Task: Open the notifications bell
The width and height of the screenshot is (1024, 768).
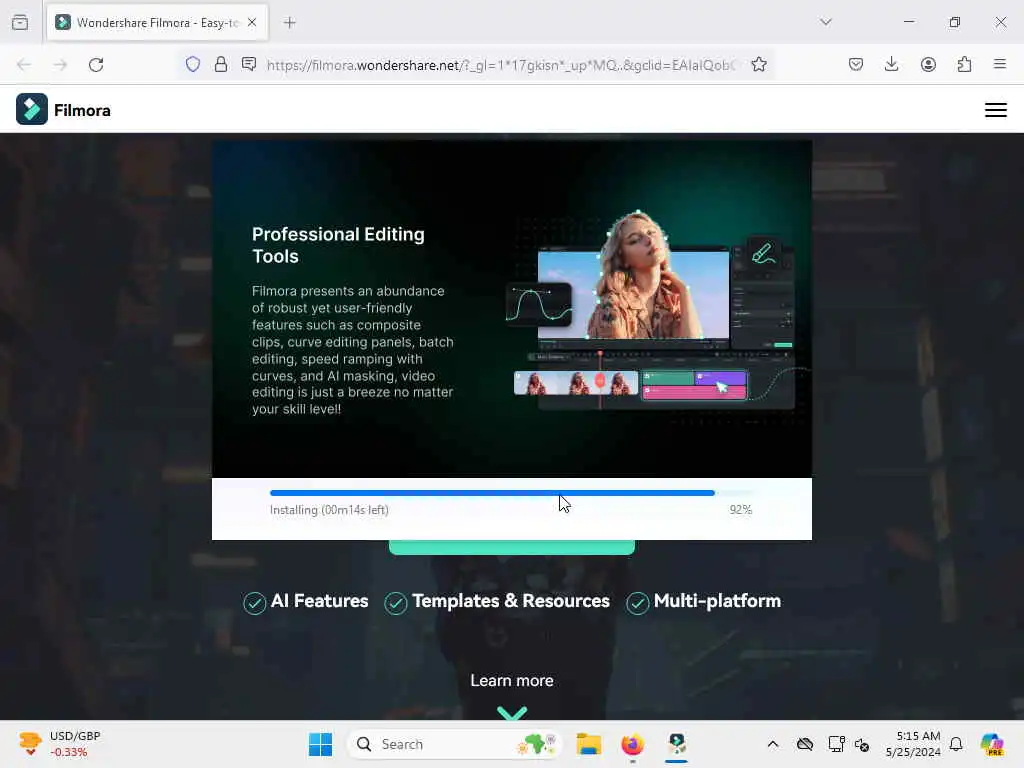Action: click(x=956, y=744)
